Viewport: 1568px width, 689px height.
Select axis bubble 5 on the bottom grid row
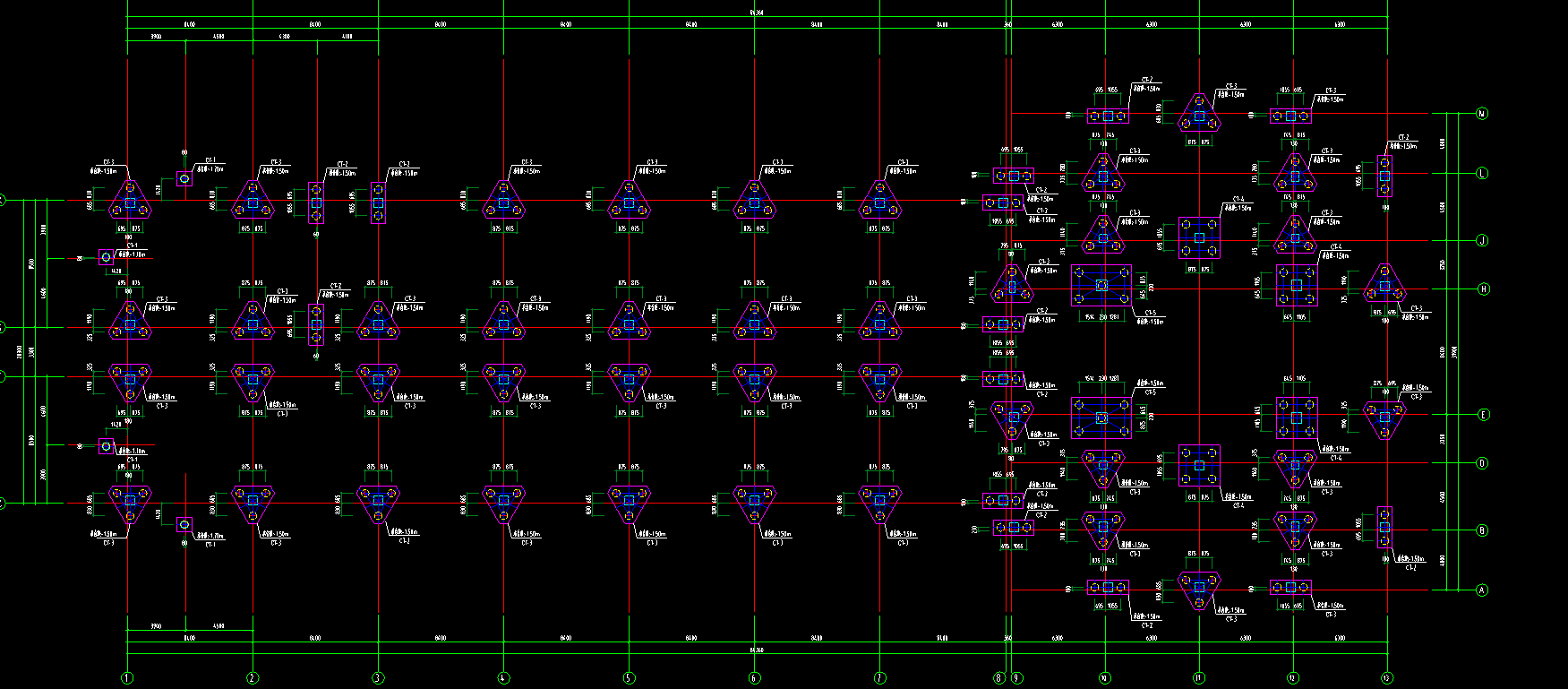(629, 678)
